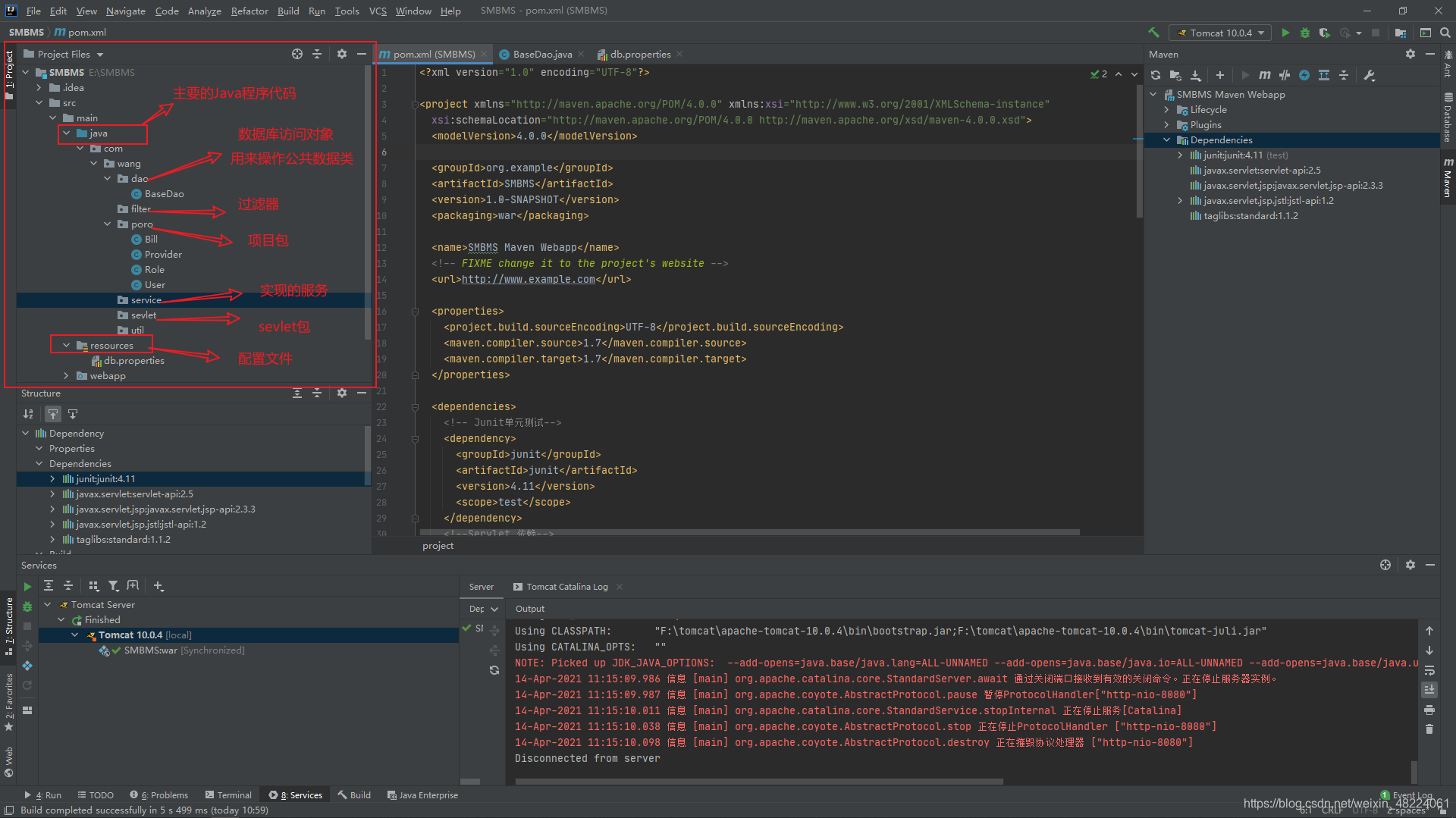Build the project with the hammer icon
Viewport: 1456px width, 818px height.
click(1153, 33)
